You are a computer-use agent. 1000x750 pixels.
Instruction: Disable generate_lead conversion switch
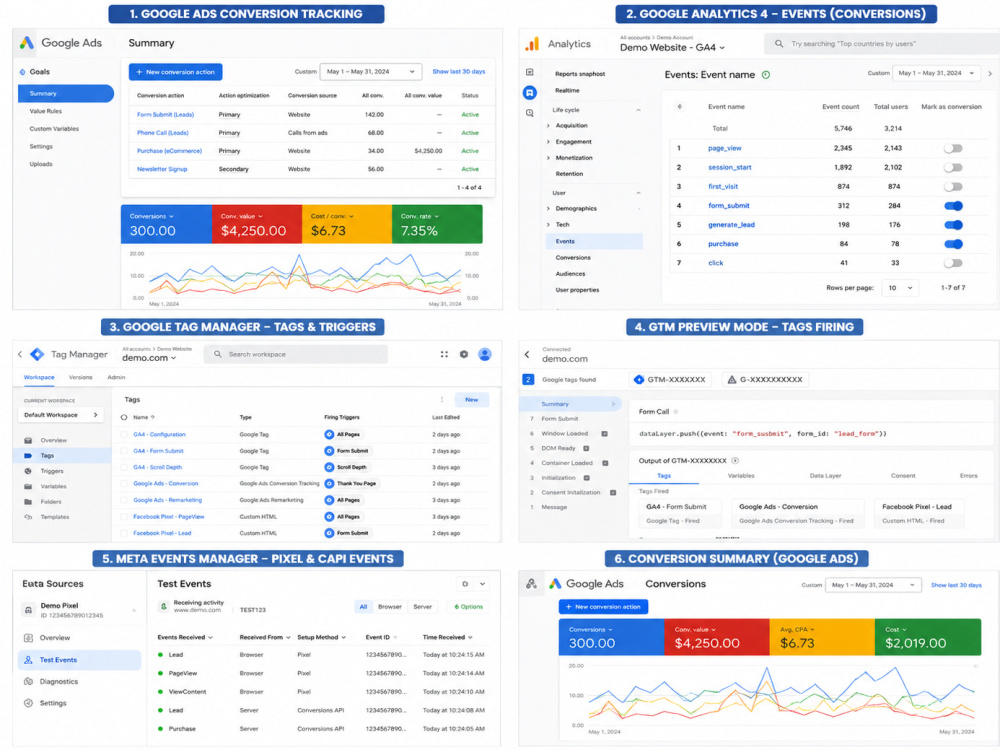coord(953,225)
